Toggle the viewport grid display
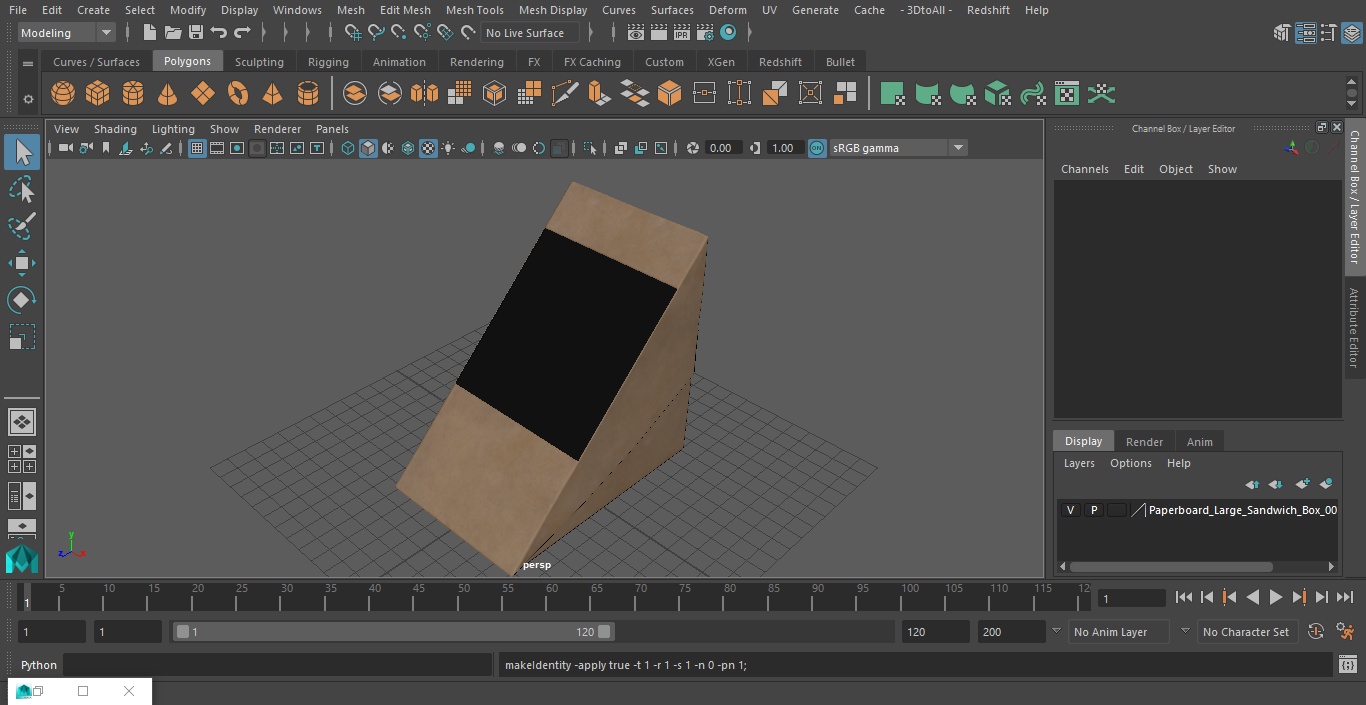 coord(197,148)
